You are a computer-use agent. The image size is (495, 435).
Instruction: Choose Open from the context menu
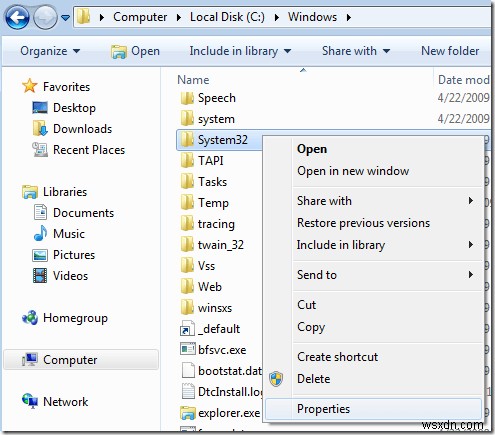(x=312, y=149)
